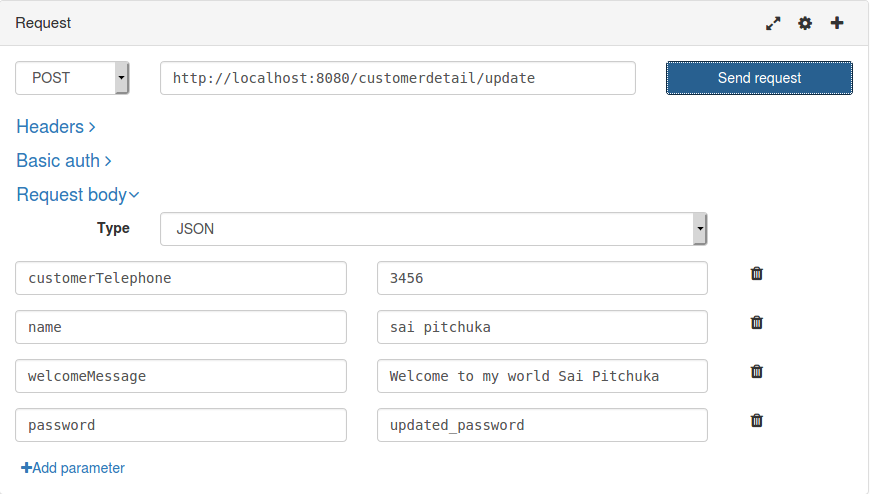Expand the Headers section
This screenshot has height=494, width=871.
click(x=56, y=127)
